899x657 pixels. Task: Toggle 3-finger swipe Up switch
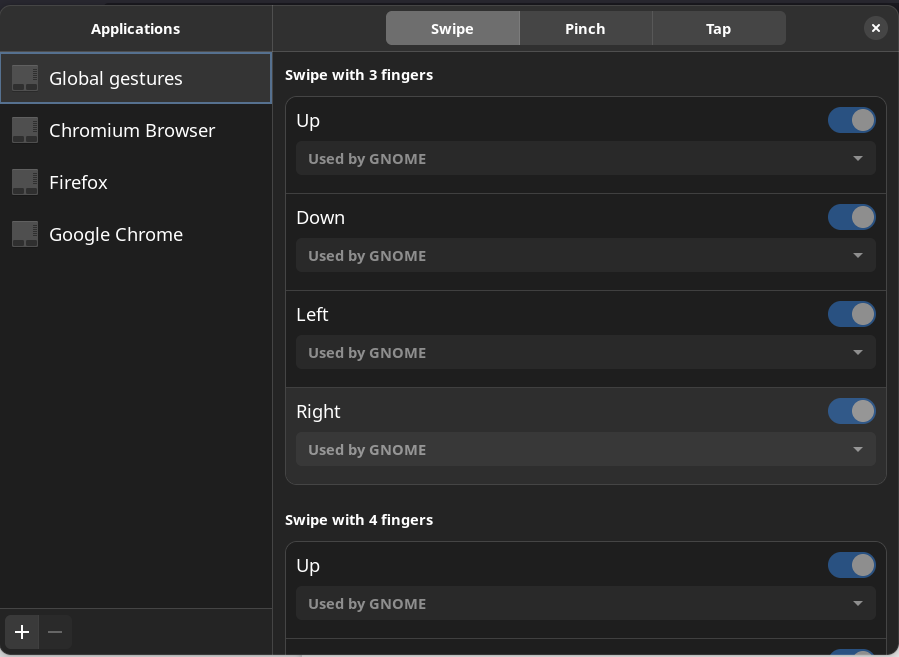[x=851, y=121]
